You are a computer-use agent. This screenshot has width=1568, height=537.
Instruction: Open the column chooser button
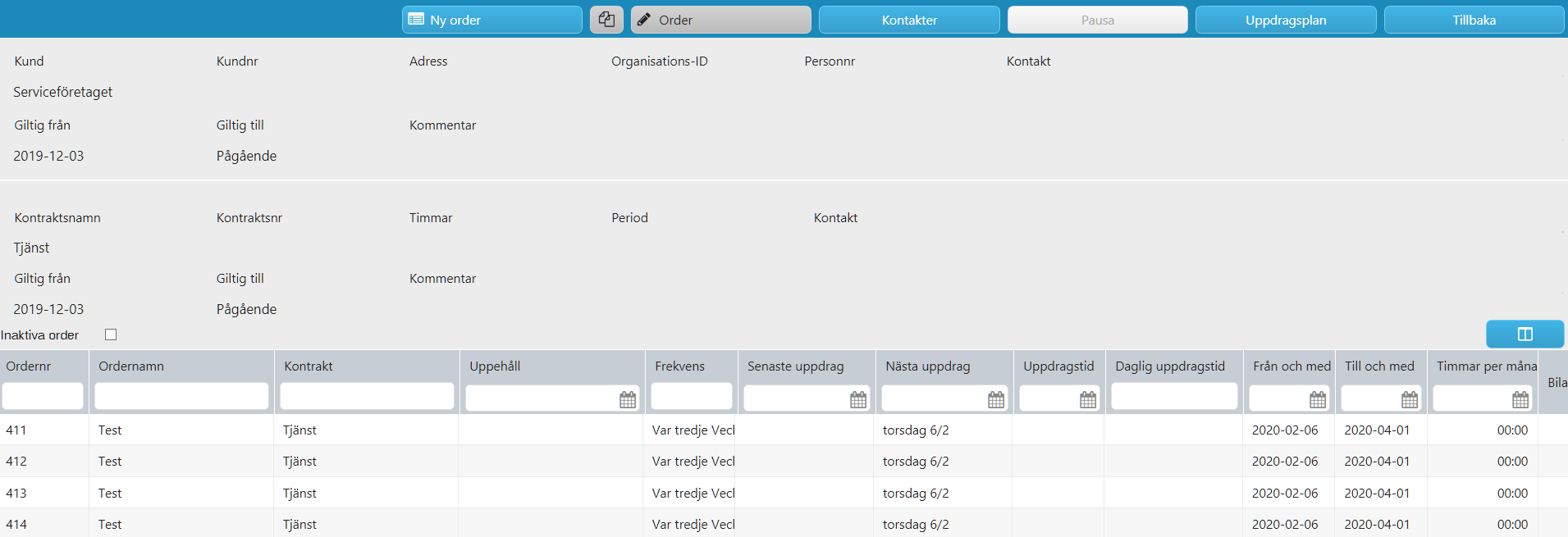coord(1525,334)
